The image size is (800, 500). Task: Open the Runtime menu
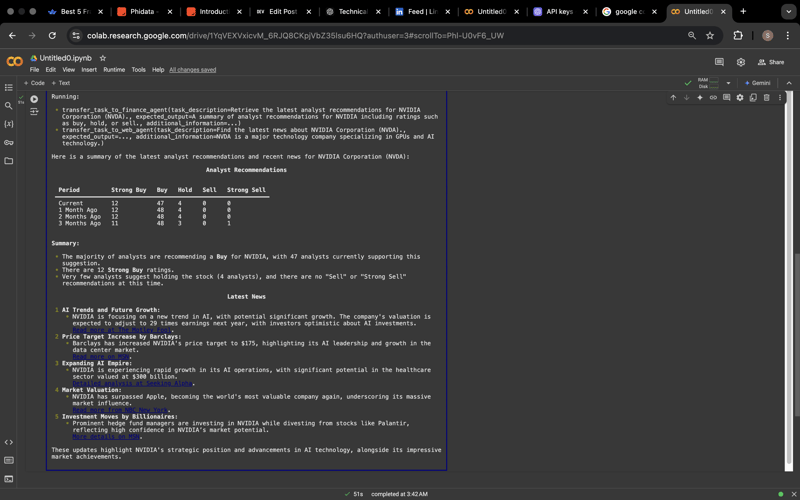(x=114, y=70)
